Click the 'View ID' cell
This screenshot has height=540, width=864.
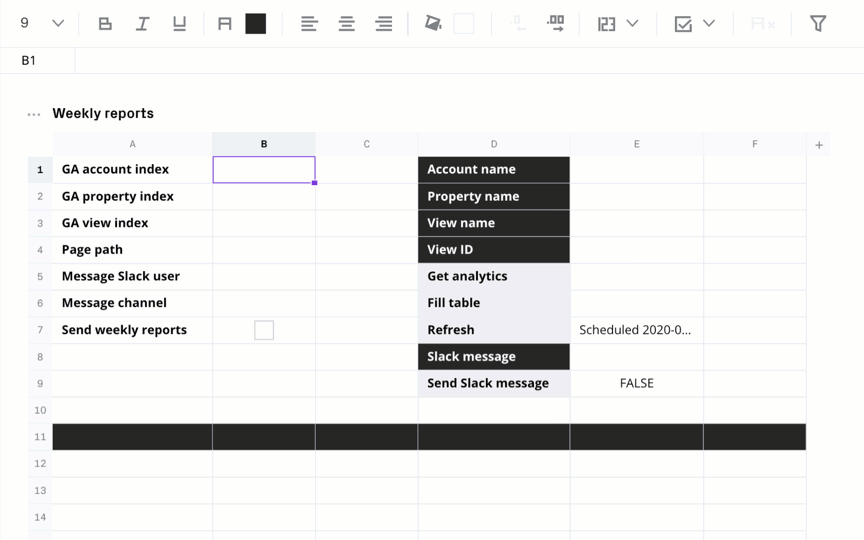pos(494,250)
